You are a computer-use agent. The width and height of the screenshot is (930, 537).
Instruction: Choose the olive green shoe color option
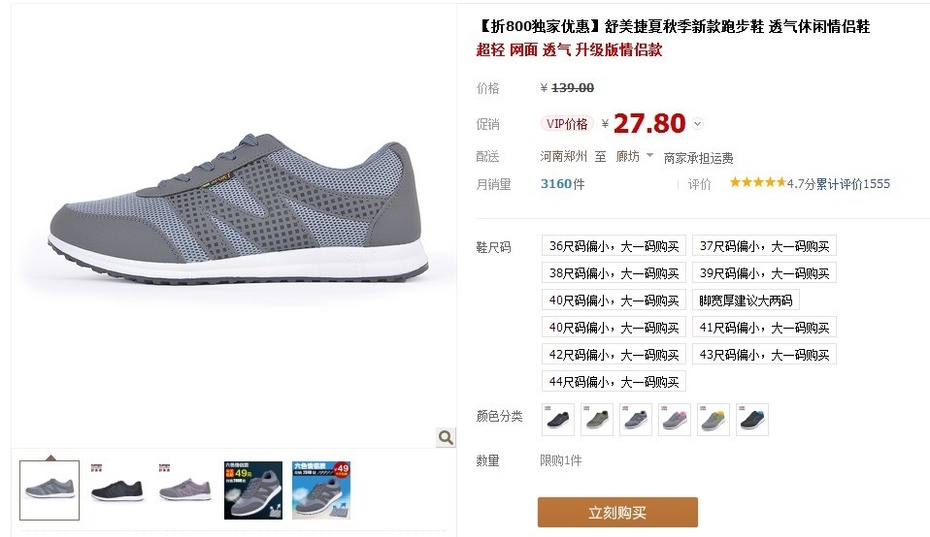click(597, 420)
